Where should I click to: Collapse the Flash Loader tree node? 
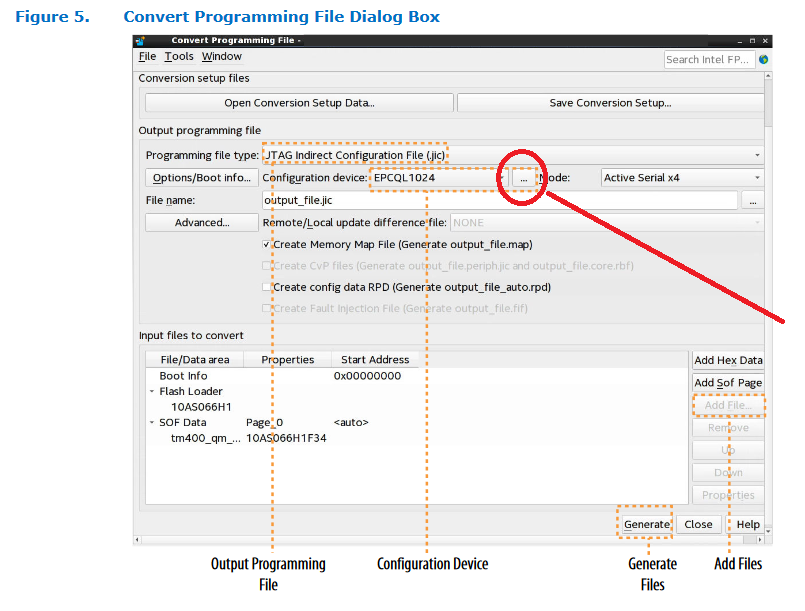tap(152, 391)
